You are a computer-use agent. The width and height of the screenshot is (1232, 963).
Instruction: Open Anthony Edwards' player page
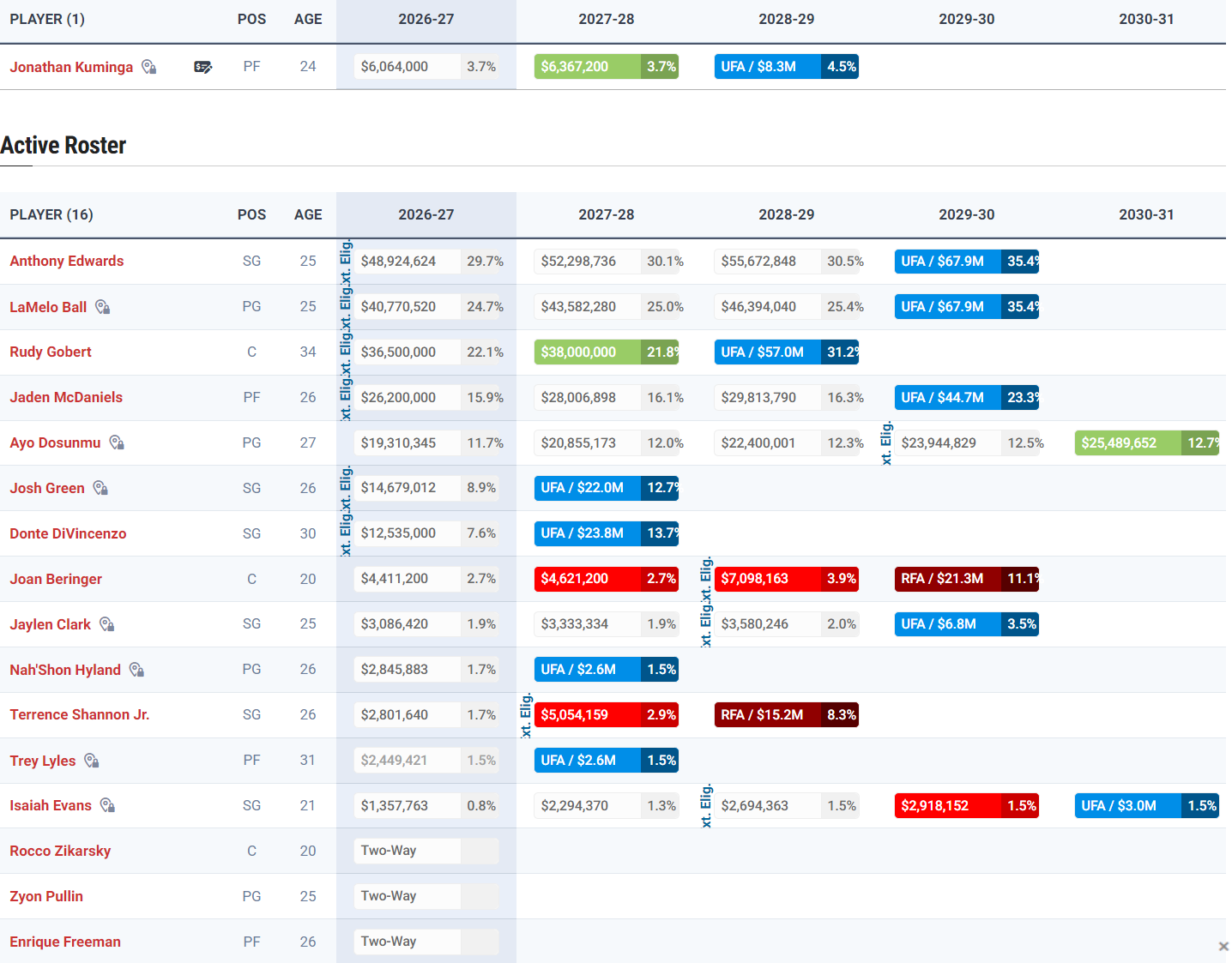(67, 261)
